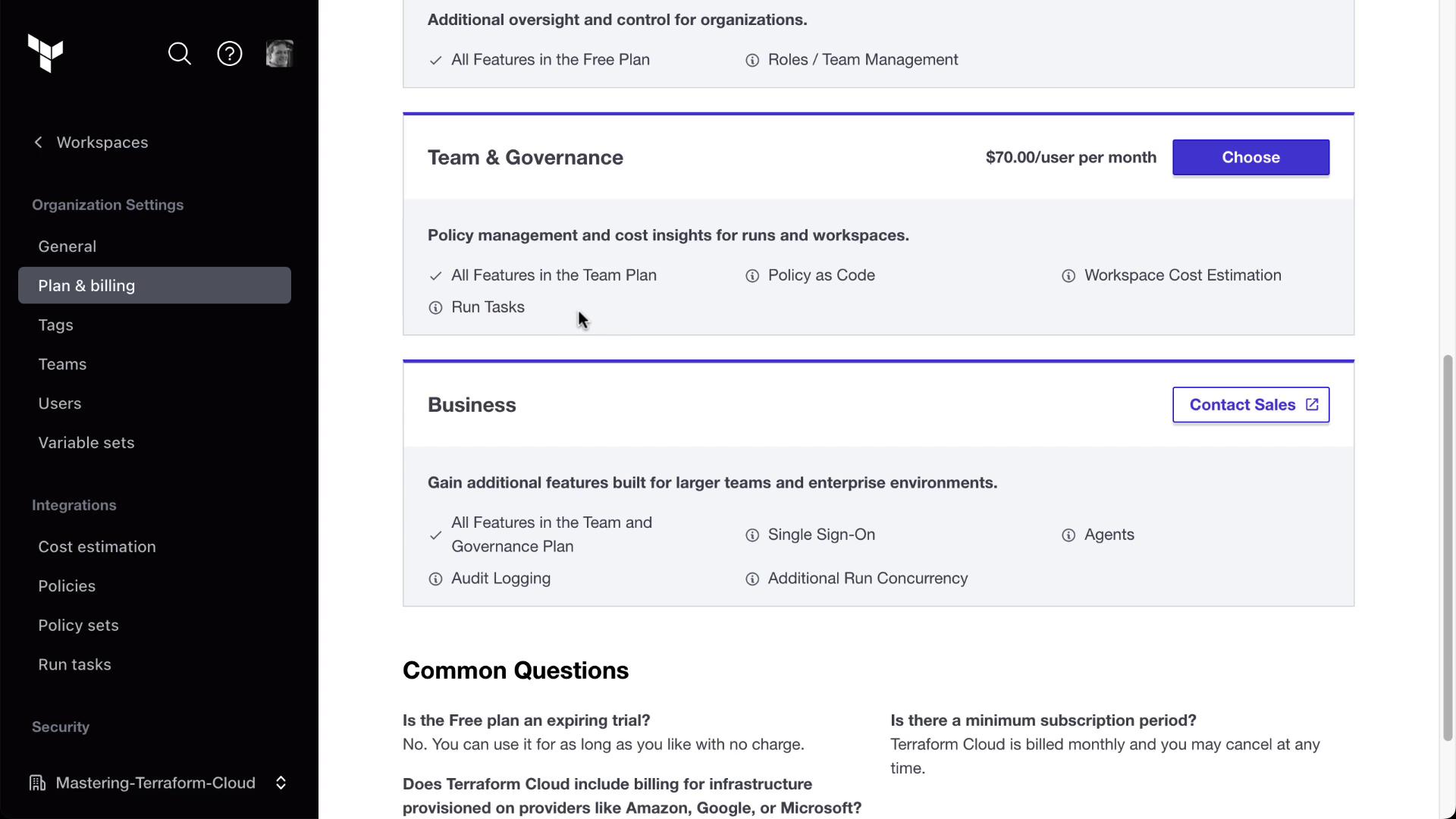Select Plan & billing in sidebar
Screen dimensions: 1456x819
86,286
